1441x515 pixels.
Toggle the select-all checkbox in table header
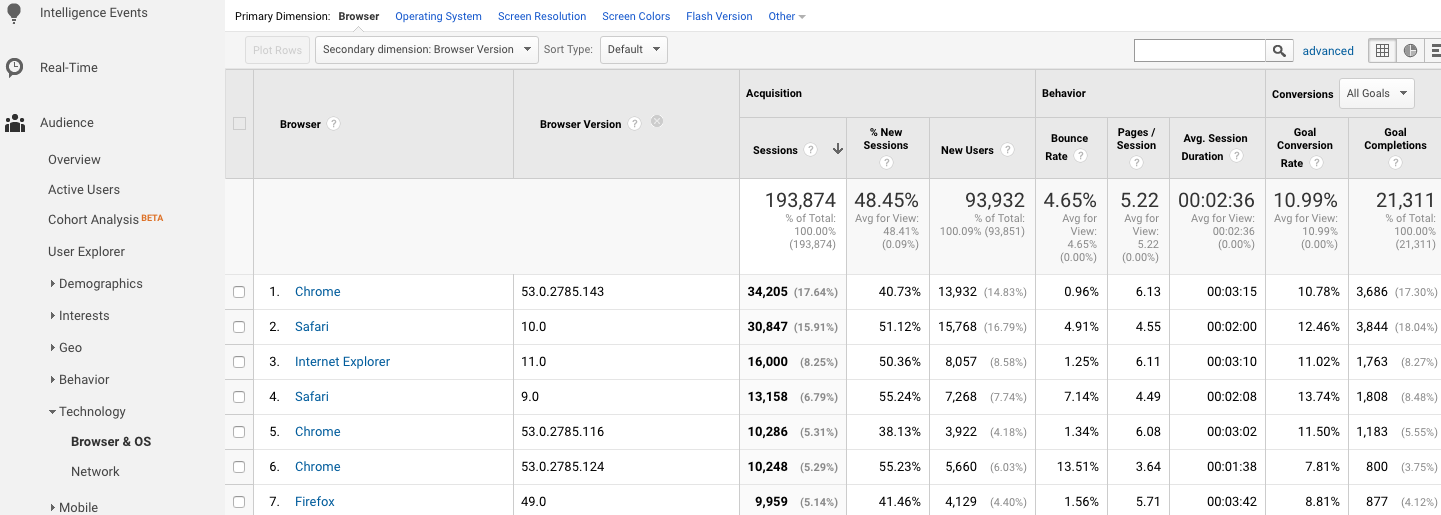pyautogui.click(x=239, y=124)
